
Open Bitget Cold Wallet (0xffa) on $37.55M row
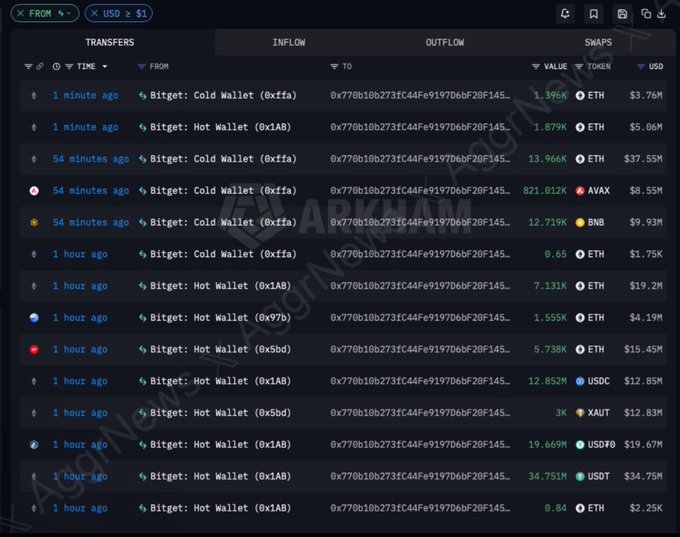[x=223, y=159]
